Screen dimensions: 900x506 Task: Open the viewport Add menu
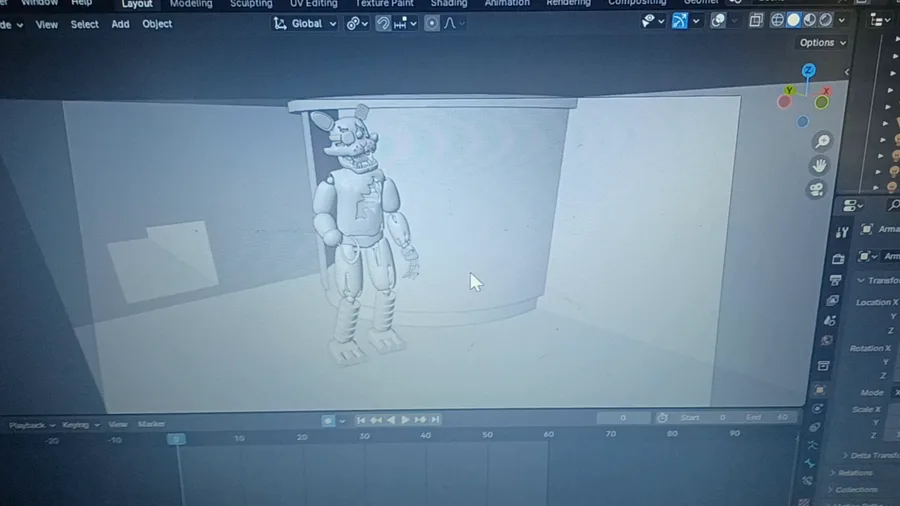point(120,24)
